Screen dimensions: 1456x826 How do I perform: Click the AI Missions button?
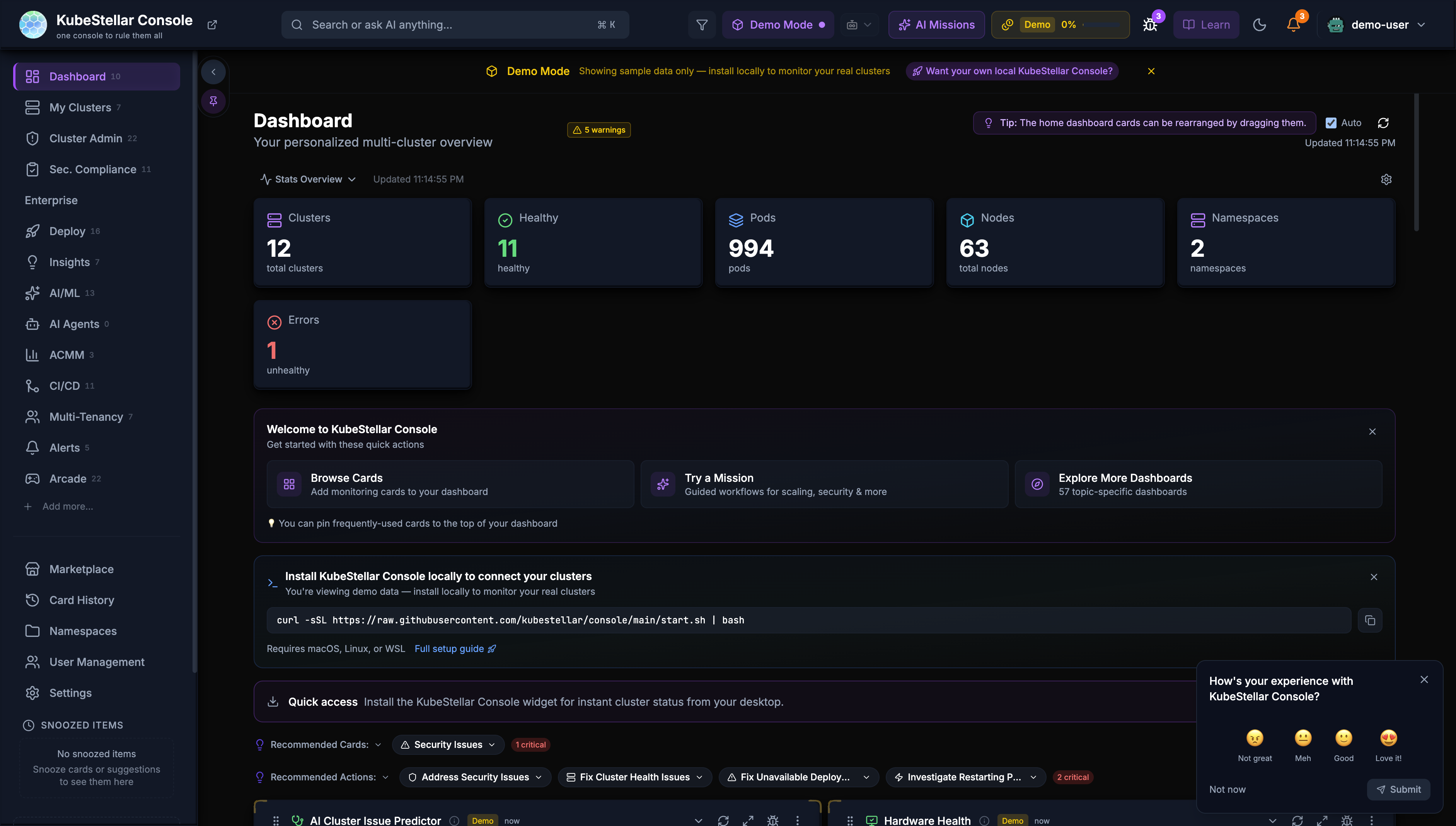(936, 25)
